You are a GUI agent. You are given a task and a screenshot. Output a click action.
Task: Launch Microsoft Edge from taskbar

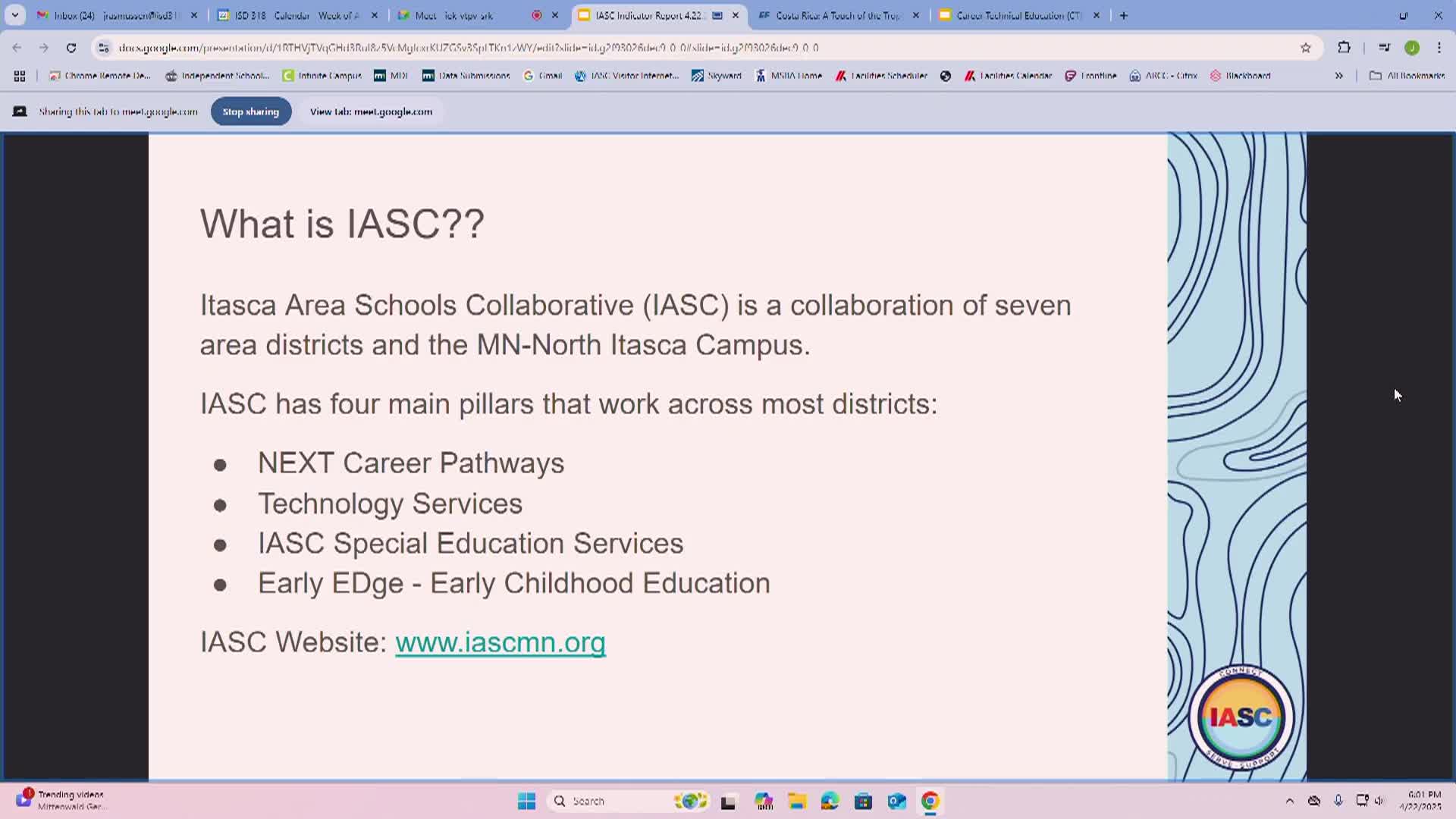pos(830,802)
